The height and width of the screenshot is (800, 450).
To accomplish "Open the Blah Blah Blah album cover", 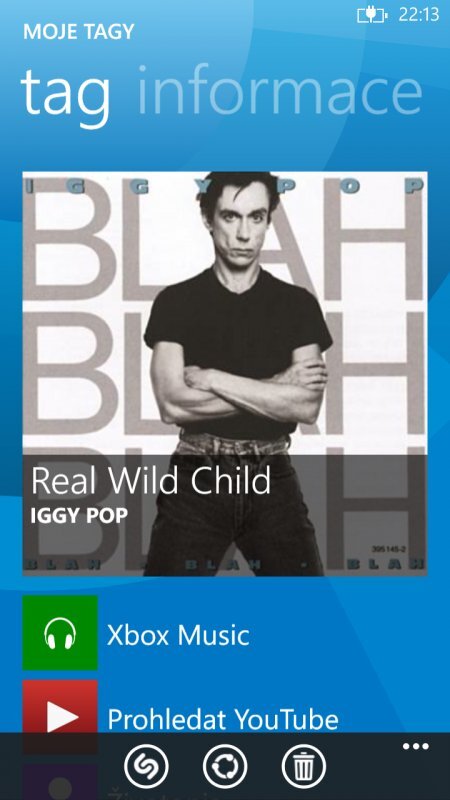I will (x=224, y=373).
